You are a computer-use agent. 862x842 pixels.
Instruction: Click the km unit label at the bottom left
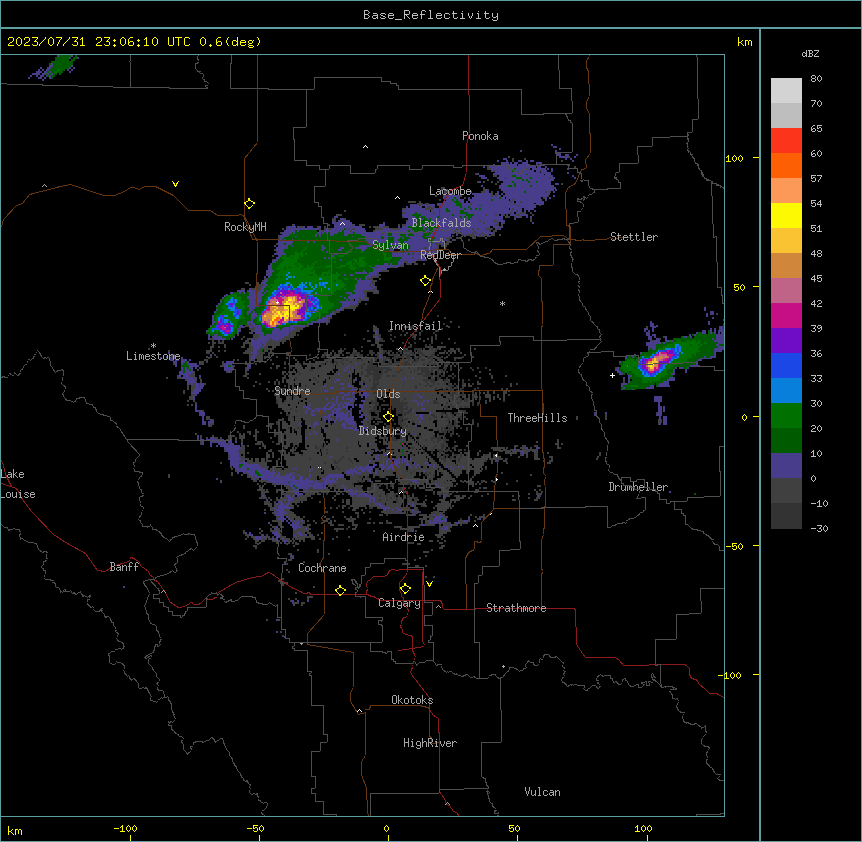pyautogui.click(x=15, y=830)
